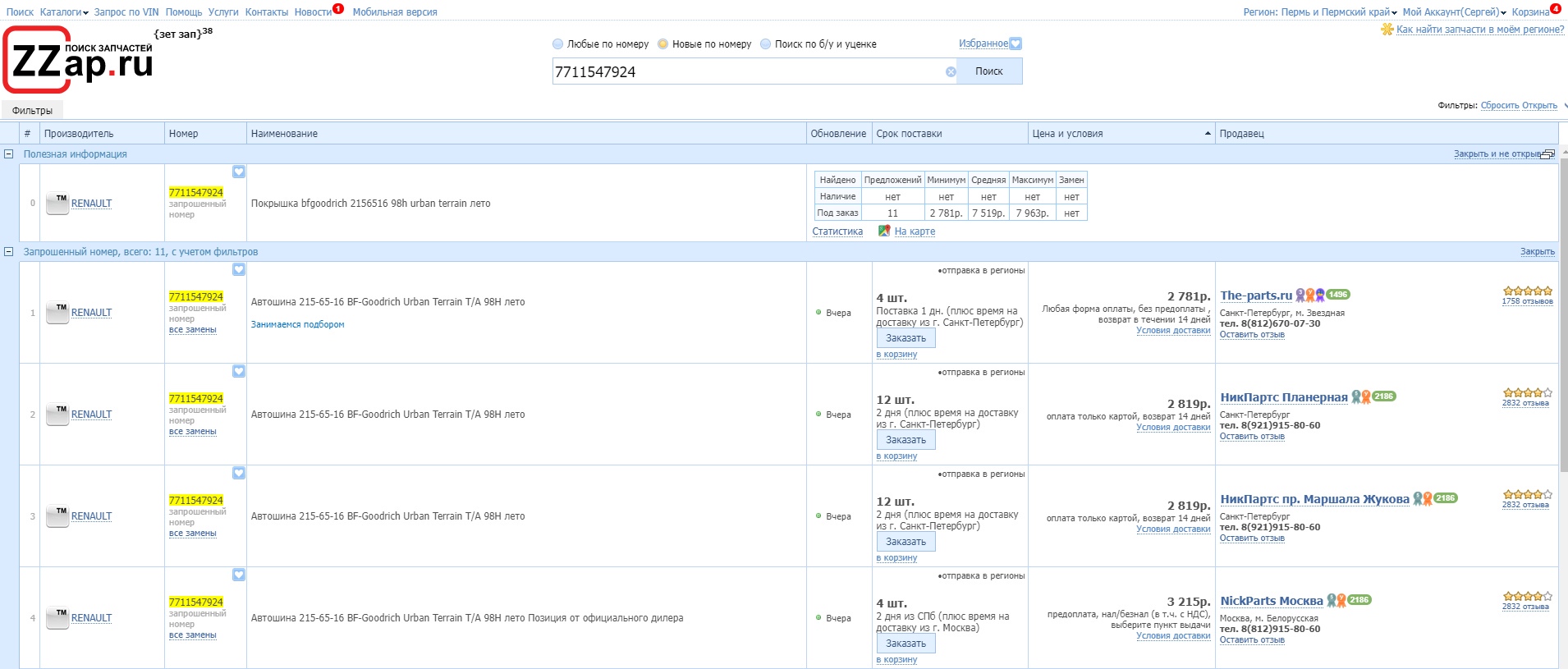The width and height of the screenshot is (1568, 669).
Task: Focus the part number search field
Action: 747,71
